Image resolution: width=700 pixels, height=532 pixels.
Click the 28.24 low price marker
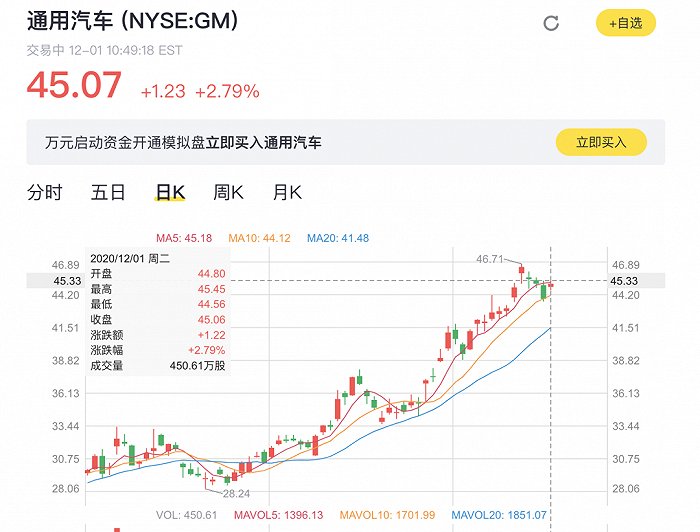click(236, 494)
